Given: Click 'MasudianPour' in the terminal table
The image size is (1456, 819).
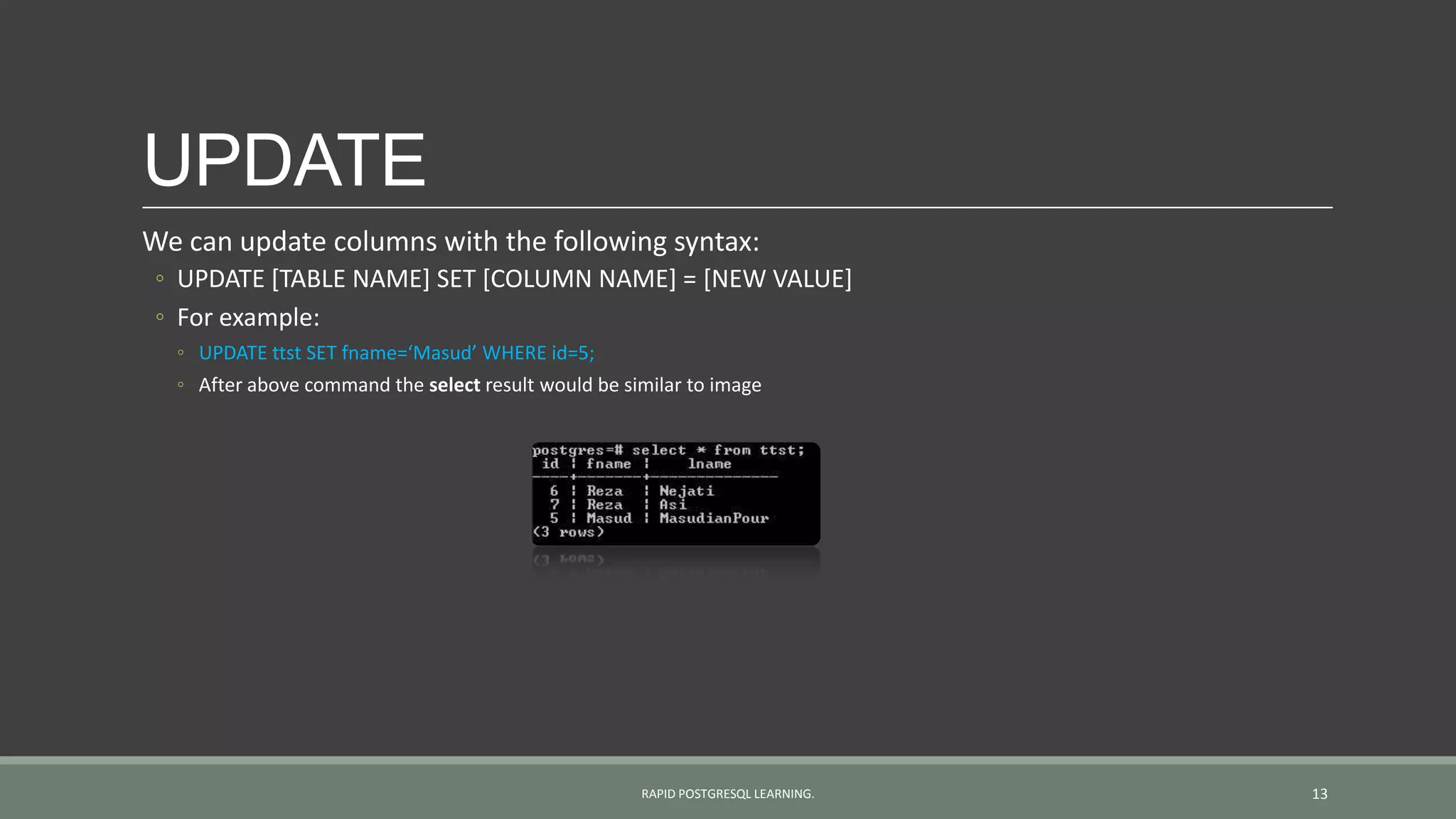Looking at the screenshot, I should tap(714, 518).
